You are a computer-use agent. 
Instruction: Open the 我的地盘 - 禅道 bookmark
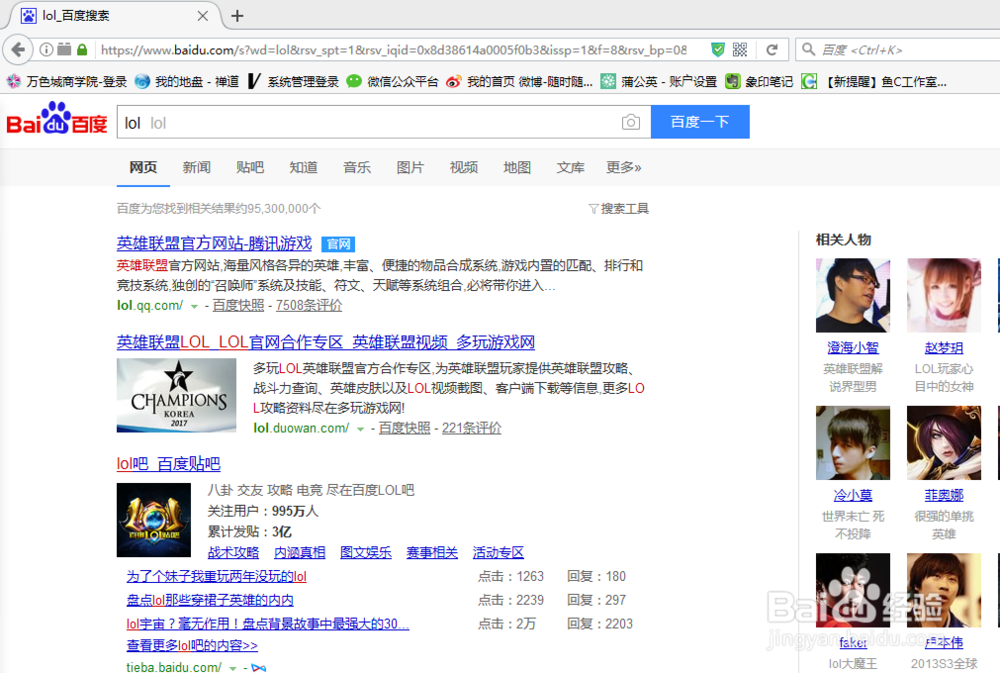[x=188, y=82]
